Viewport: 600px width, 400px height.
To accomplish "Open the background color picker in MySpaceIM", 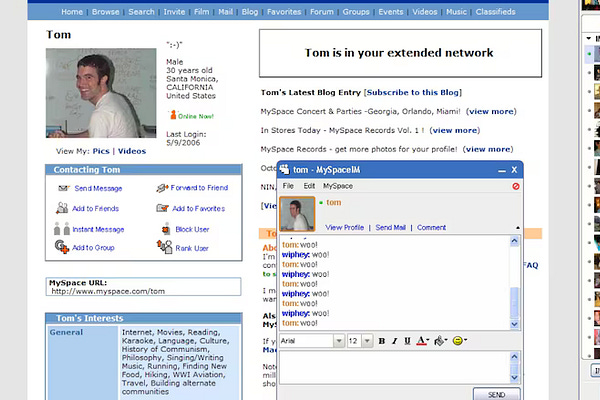I will pyautogui.click(x=440, y=341).
